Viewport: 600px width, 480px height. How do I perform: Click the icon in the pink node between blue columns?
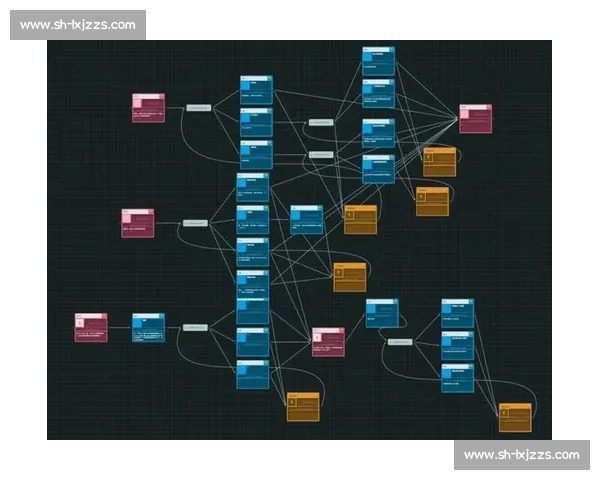tap(318, 338)
